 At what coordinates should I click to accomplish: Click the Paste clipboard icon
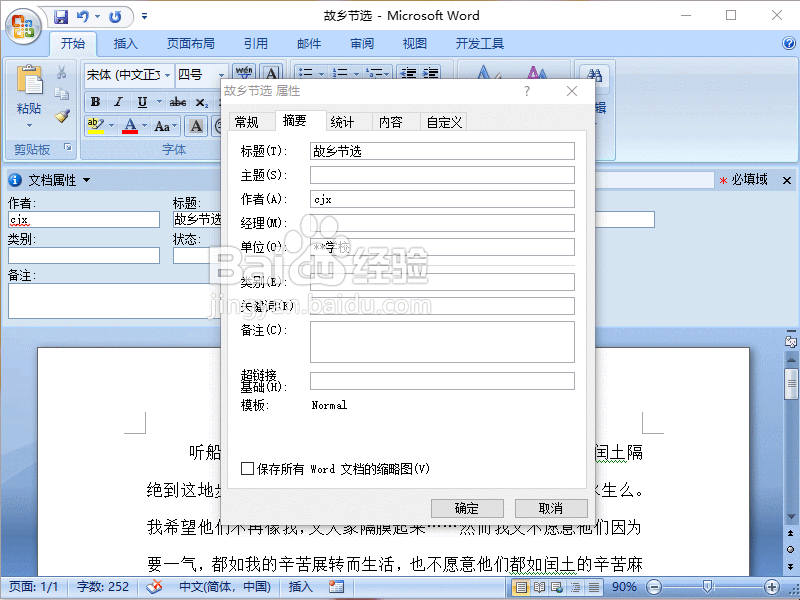pos(29,80)
